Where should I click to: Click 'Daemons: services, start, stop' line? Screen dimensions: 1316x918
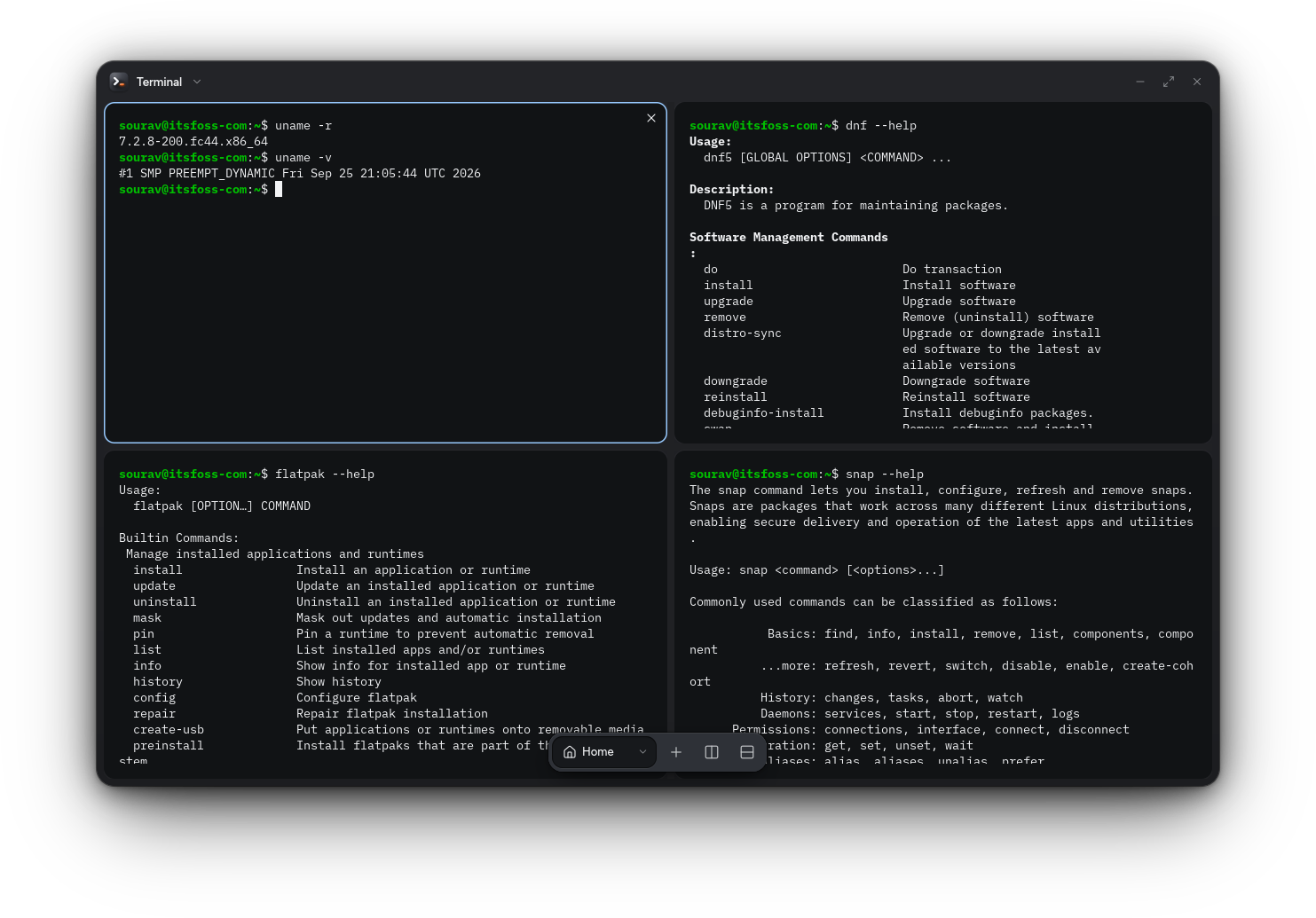coord(920,714)
